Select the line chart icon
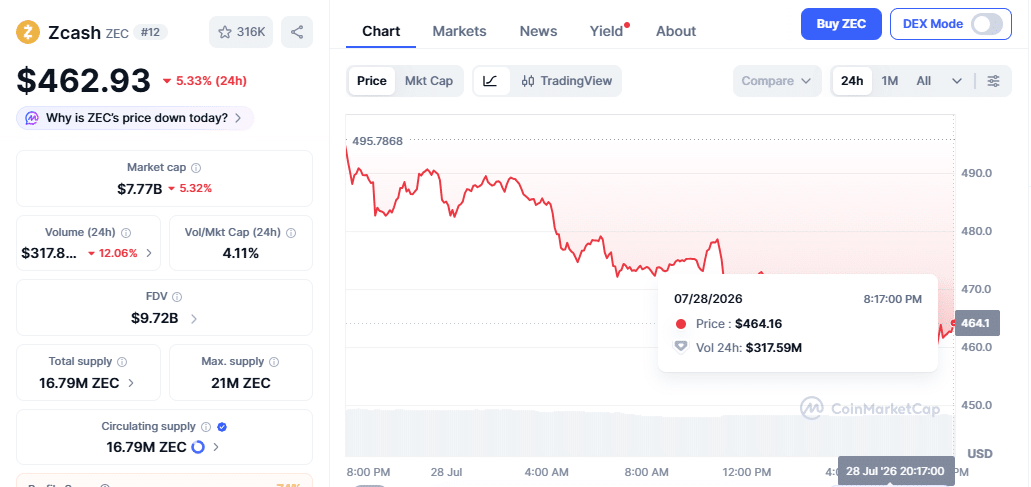 [491, 81]
